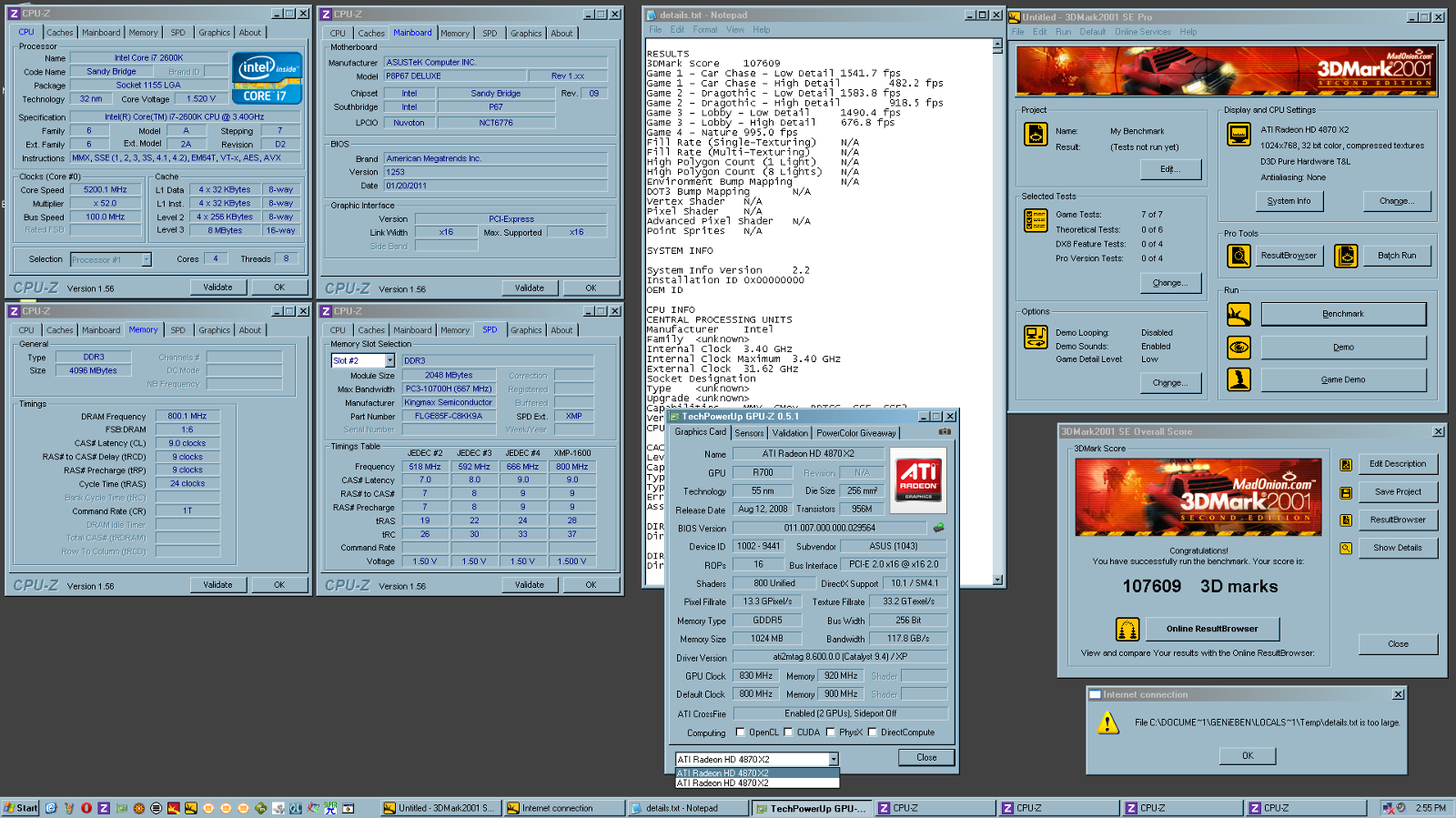Click the Selected Tests checklist icon

click(x=1036, y=220)
